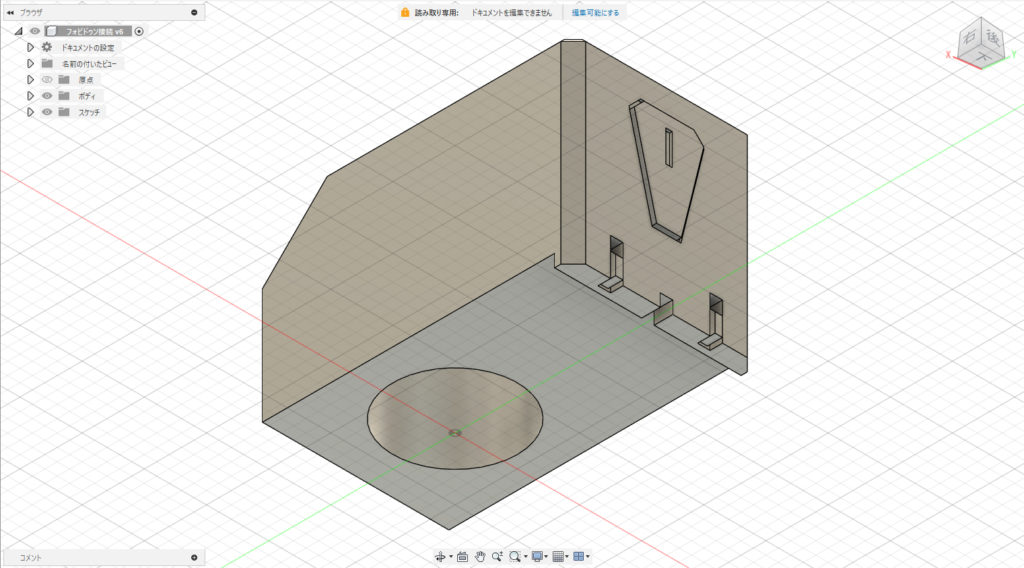Open Display Settings monitor icon
Viewport: 1024px width, 568px height.
click(538, 556)
